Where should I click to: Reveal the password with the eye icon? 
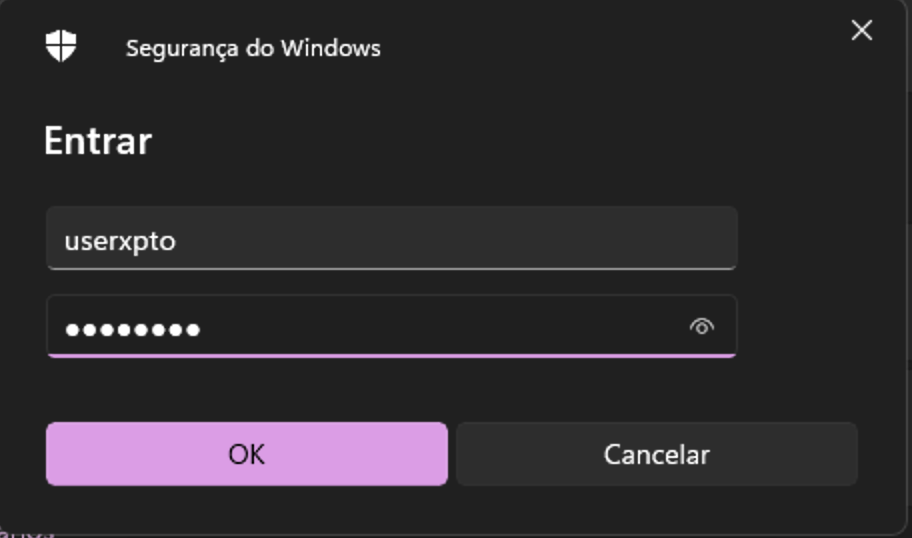coord(702,326)
